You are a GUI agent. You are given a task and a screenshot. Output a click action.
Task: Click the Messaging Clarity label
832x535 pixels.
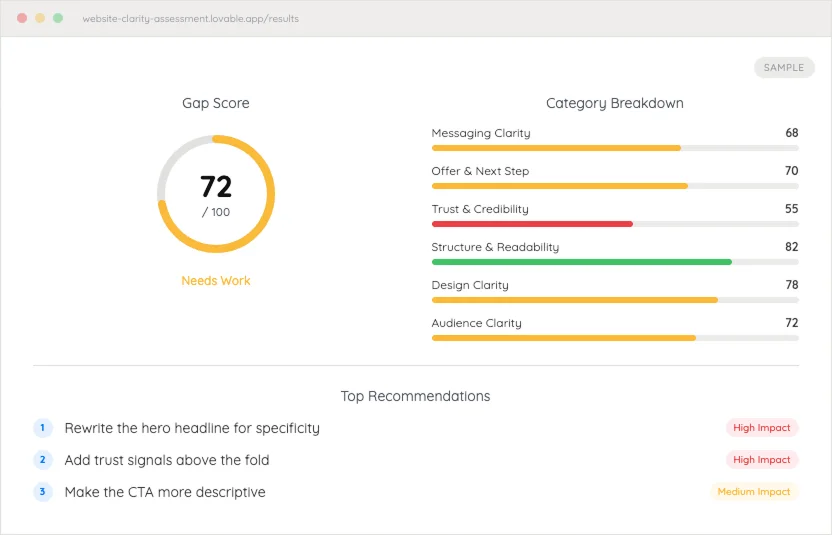click(x=481, y=133)
